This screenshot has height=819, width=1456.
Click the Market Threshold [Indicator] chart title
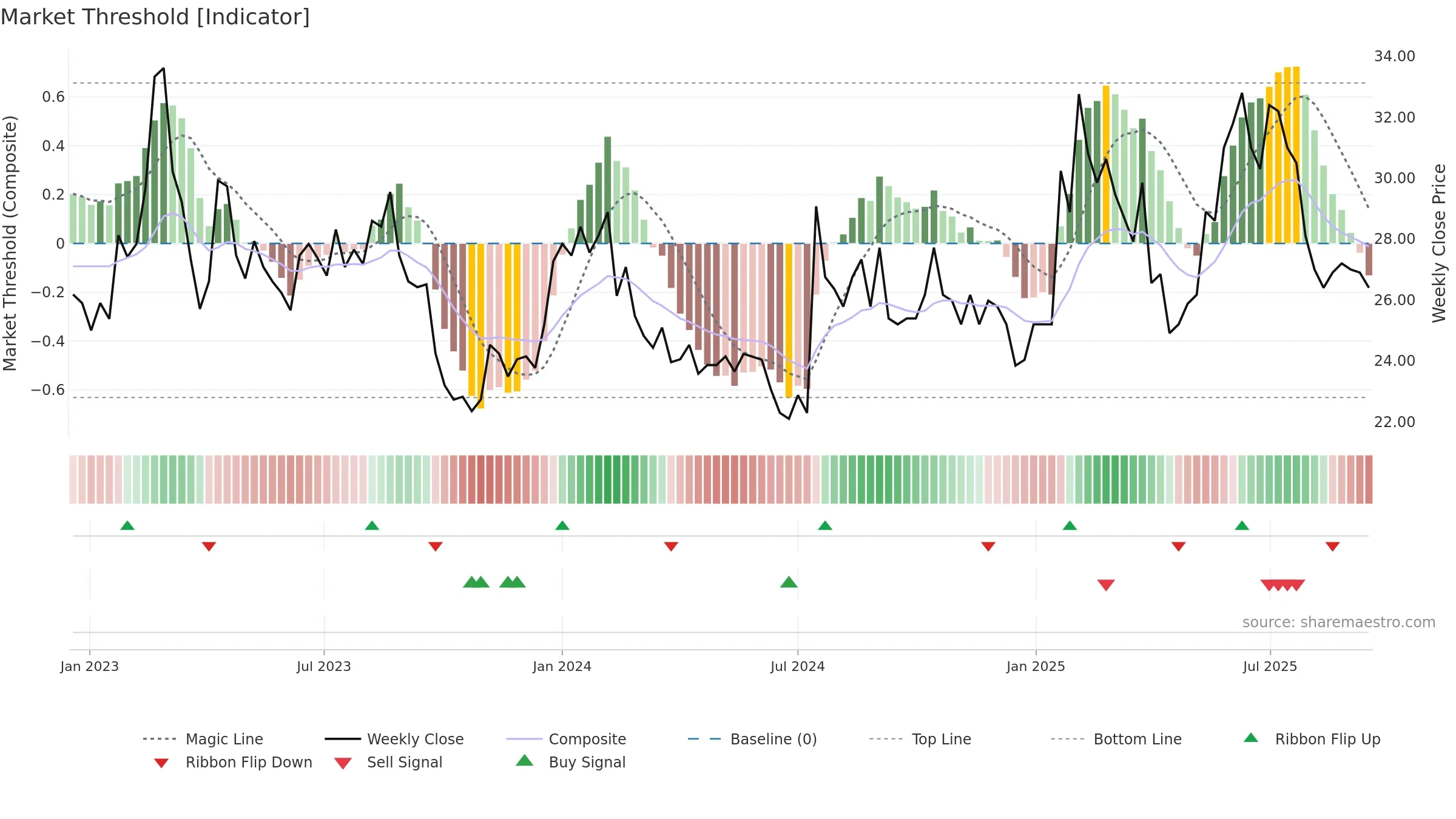[155, 17]
